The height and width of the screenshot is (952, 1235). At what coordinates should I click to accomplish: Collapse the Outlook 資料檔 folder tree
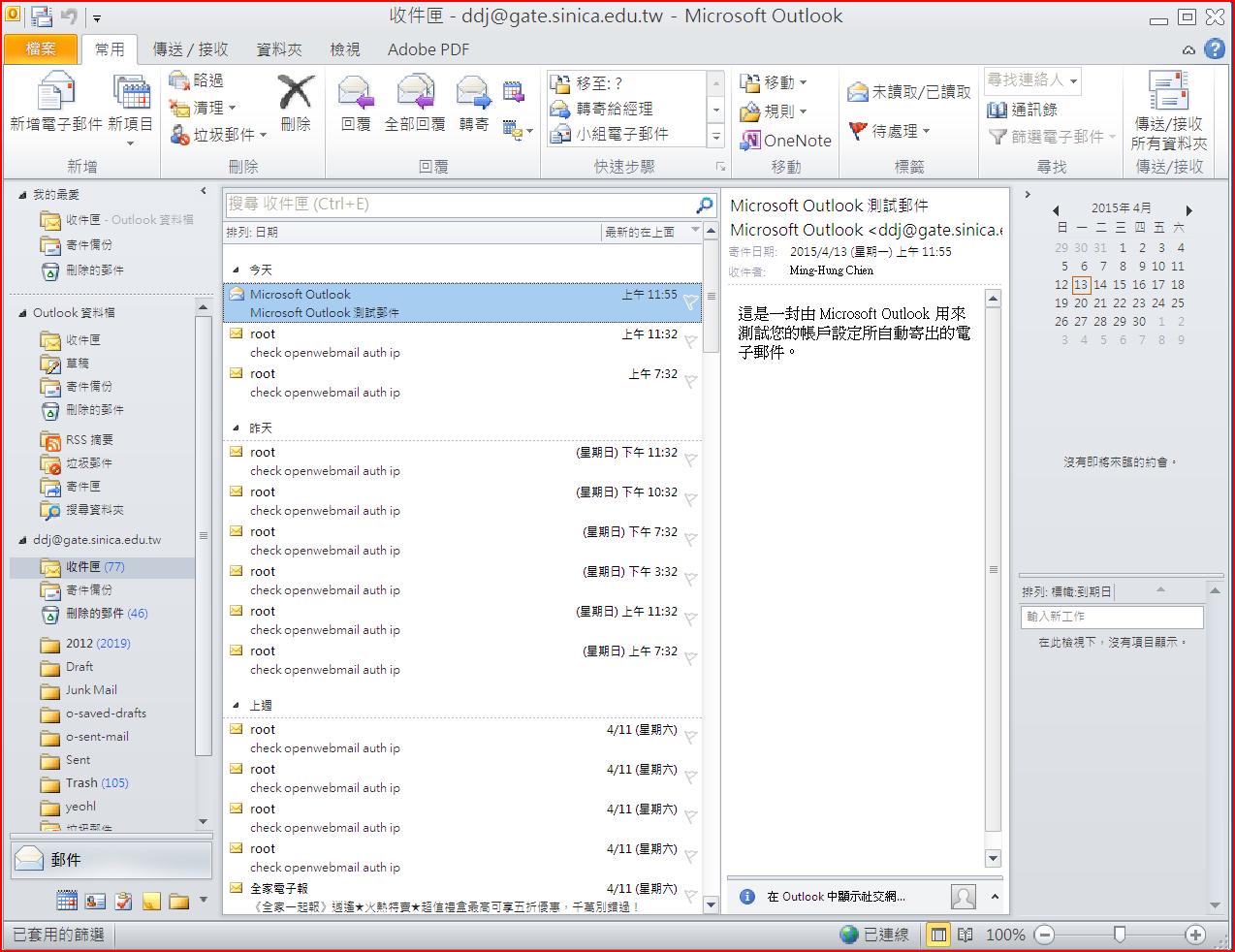coord(23,313)
